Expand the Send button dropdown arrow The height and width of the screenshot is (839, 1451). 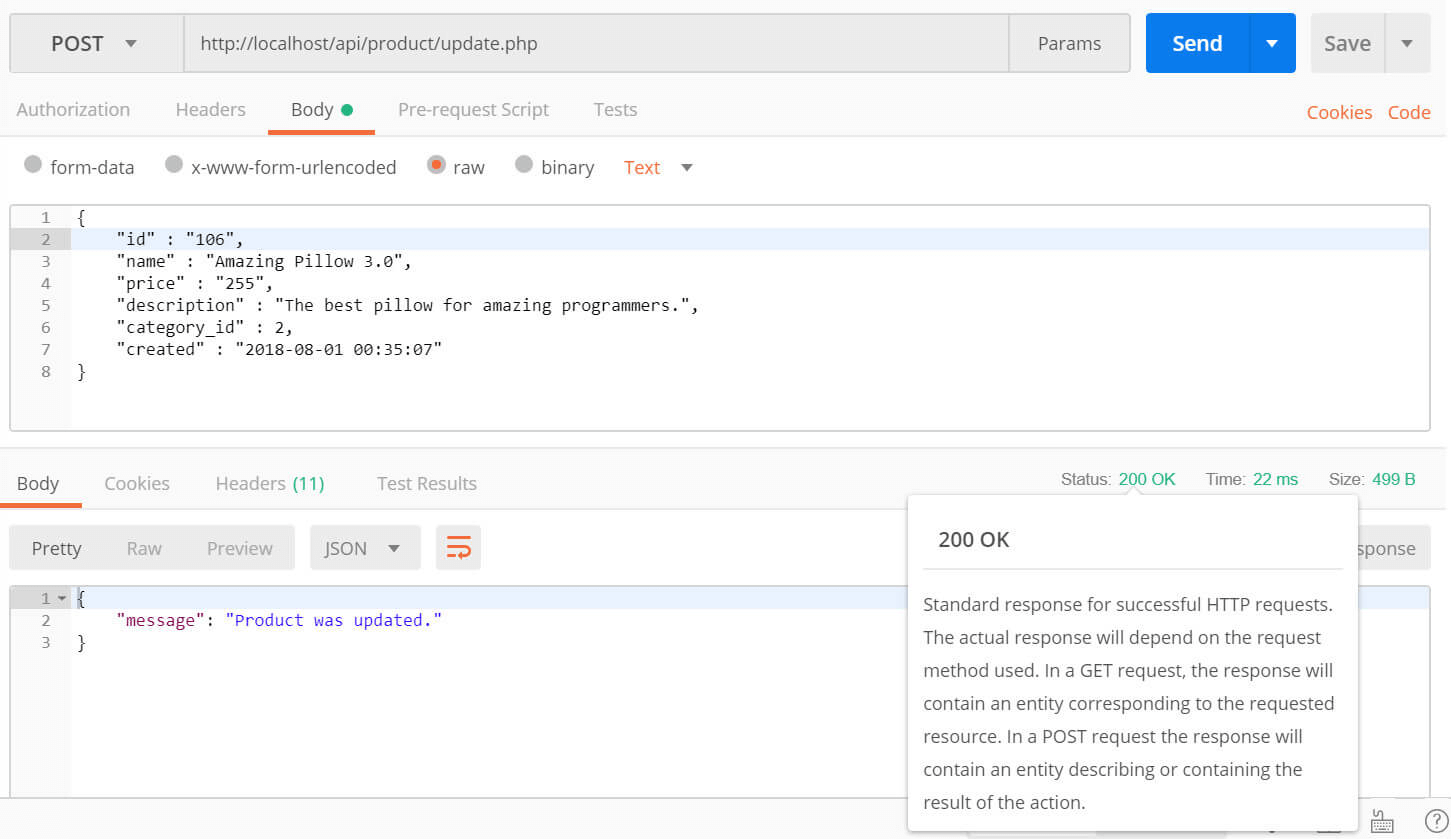click(1272, 43)
